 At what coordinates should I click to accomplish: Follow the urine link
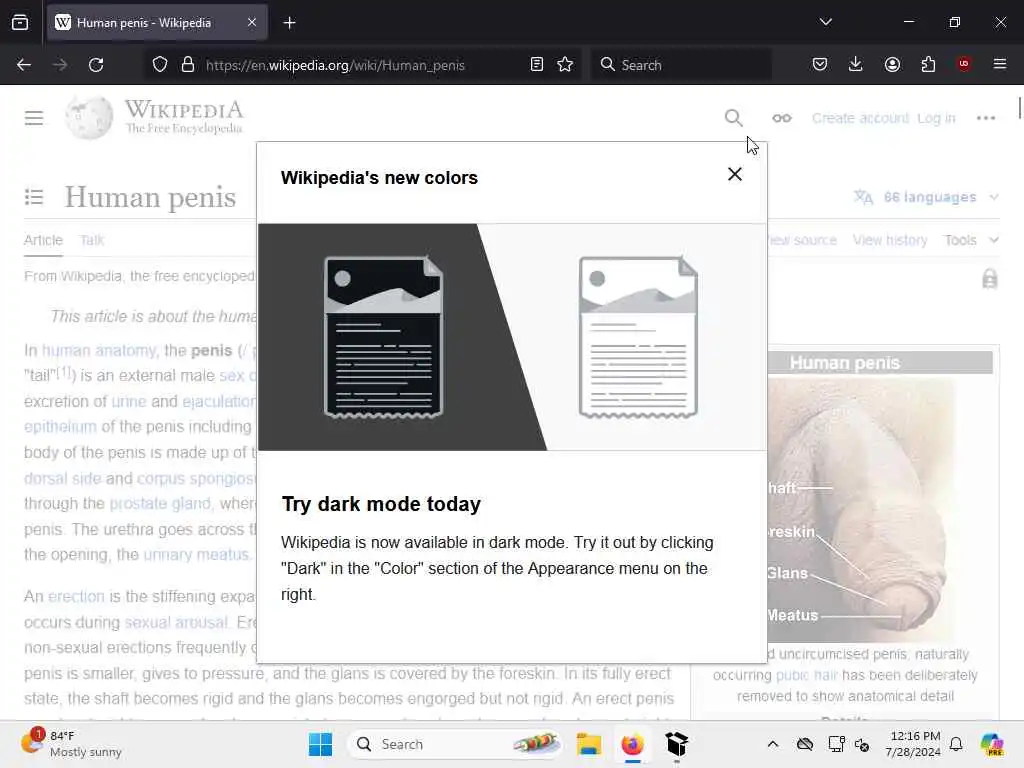pos(129,401)
